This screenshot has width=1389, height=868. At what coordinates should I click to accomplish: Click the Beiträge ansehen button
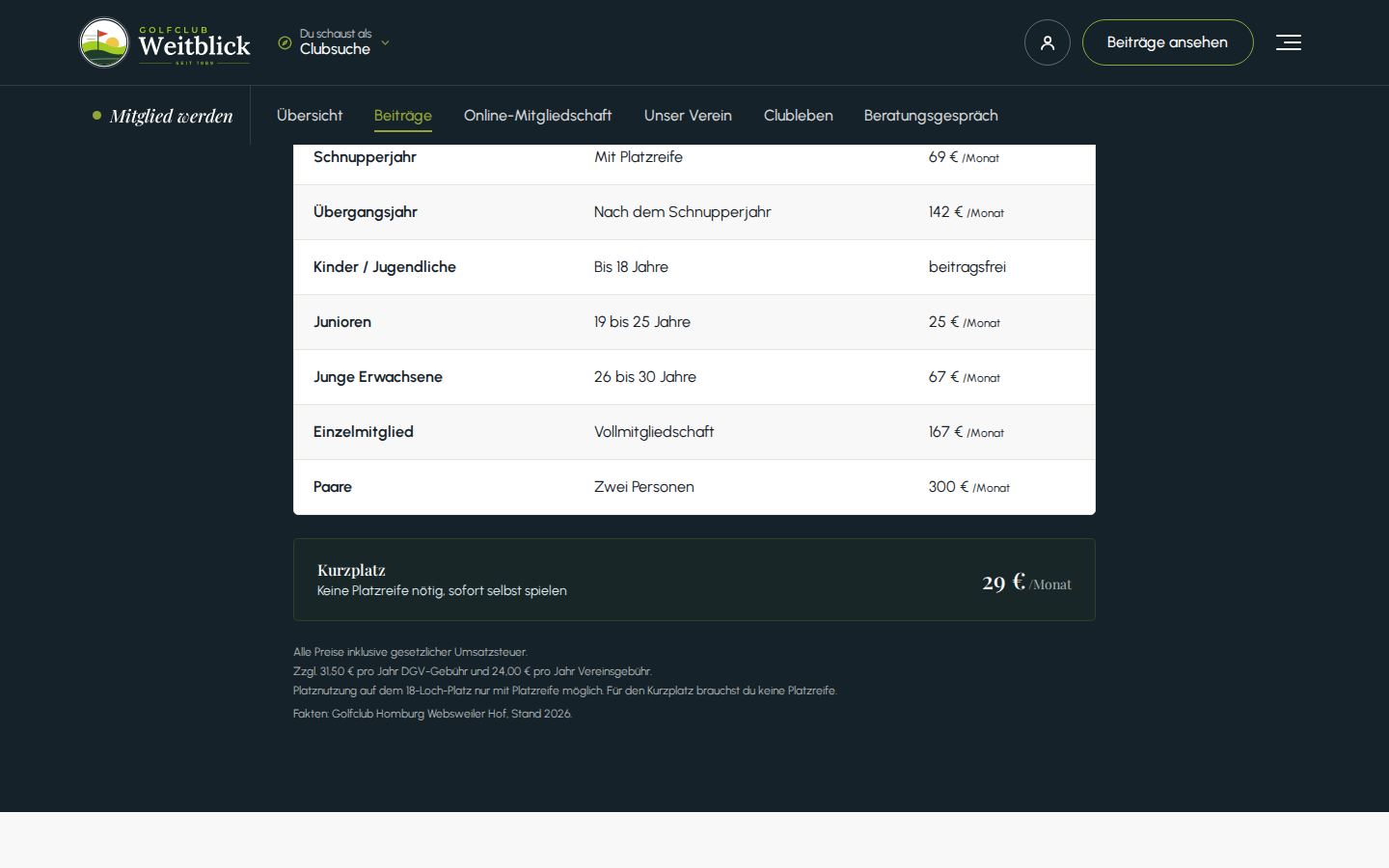(1167, 42)
